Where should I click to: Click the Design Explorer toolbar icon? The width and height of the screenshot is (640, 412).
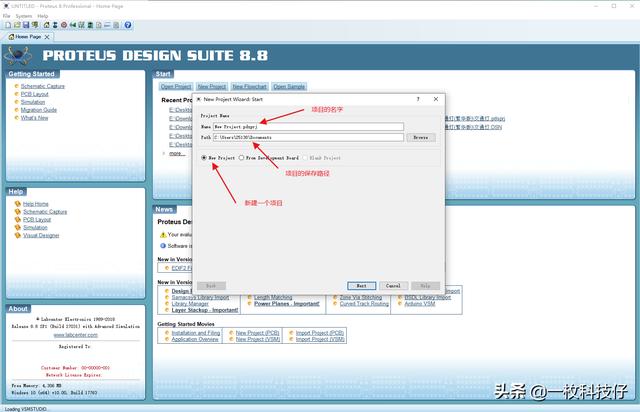[90, 25]
